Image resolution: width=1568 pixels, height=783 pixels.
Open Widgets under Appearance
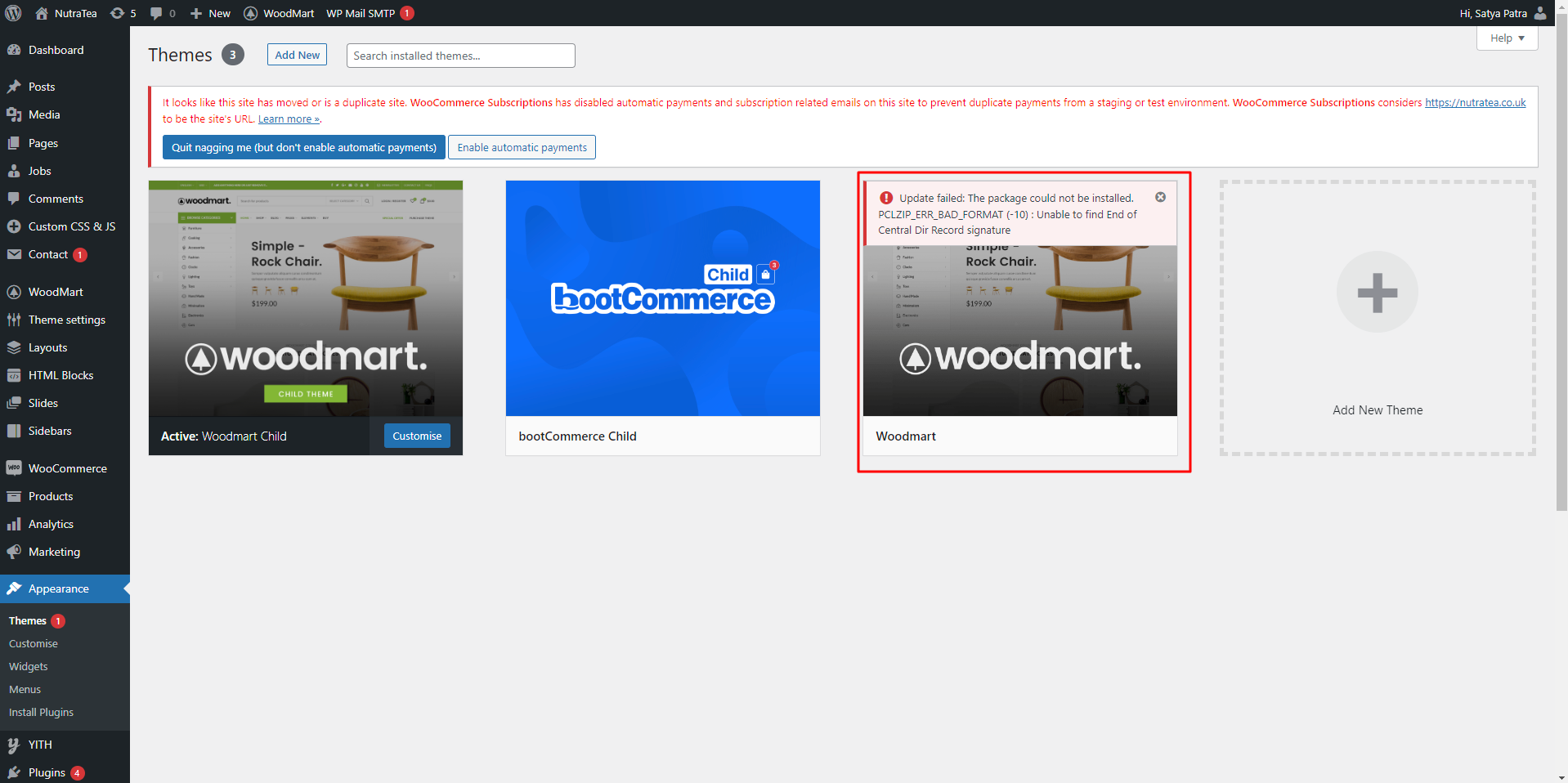[29, 667]
